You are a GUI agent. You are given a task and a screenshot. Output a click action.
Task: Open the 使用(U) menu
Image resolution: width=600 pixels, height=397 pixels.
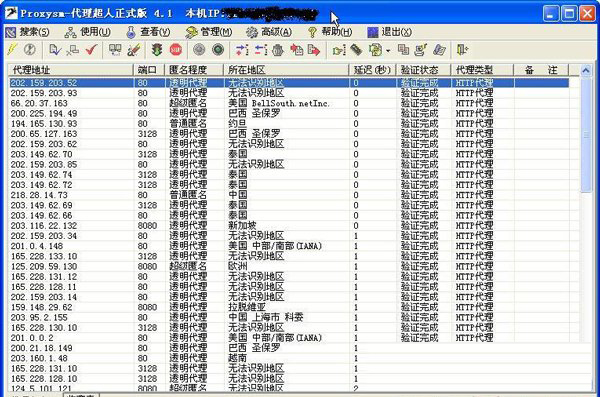point(88,32)
